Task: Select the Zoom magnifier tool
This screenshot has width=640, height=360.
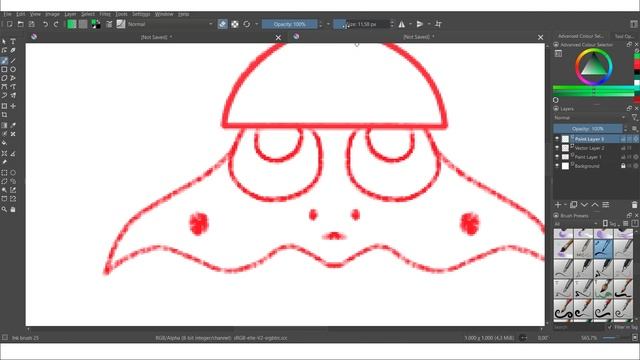Action: [x=4, y=209]
